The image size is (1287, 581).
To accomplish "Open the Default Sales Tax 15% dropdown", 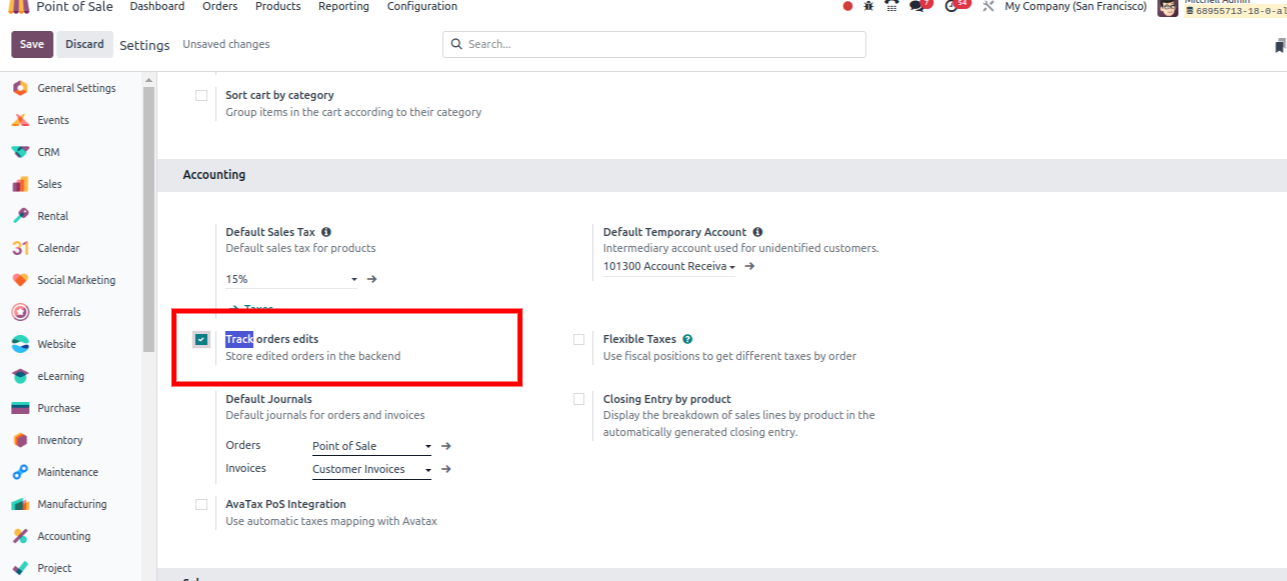I will (291, 280).
